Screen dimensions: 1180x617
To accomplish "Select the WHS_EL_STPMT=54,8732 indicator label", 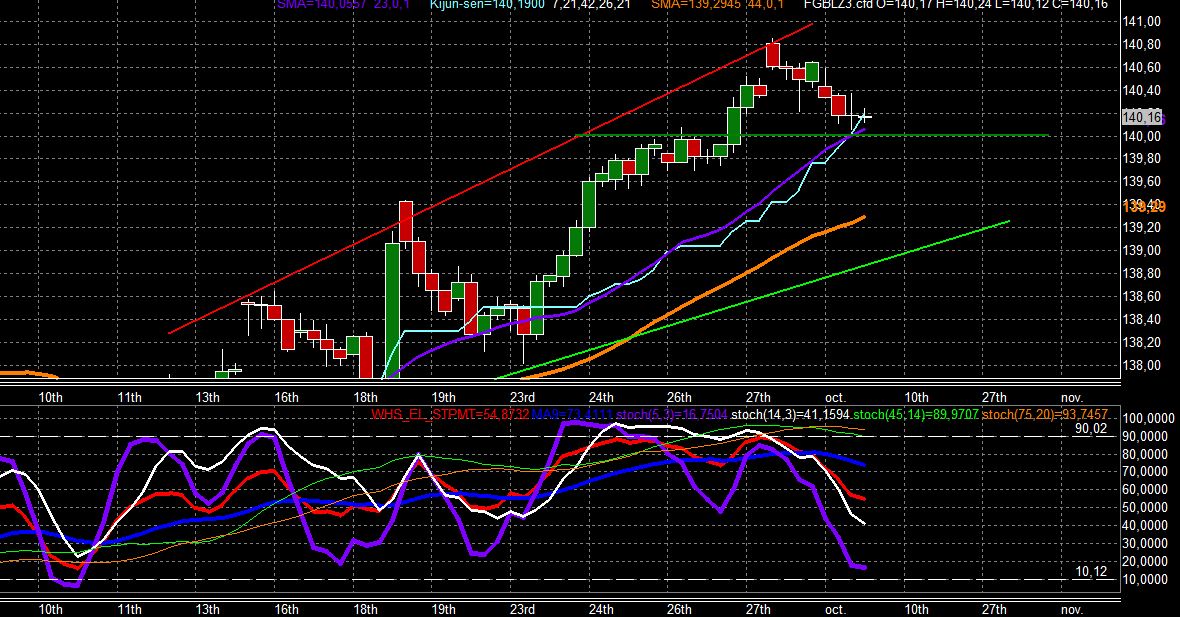I will coord(449,414).
